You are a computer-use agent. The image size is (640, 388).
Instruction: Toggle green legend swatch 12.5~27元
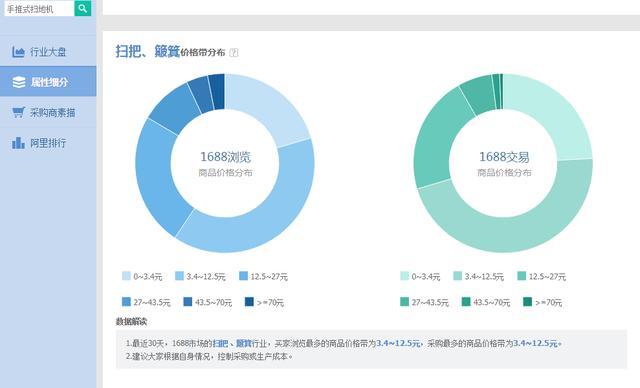pos(522,276)
